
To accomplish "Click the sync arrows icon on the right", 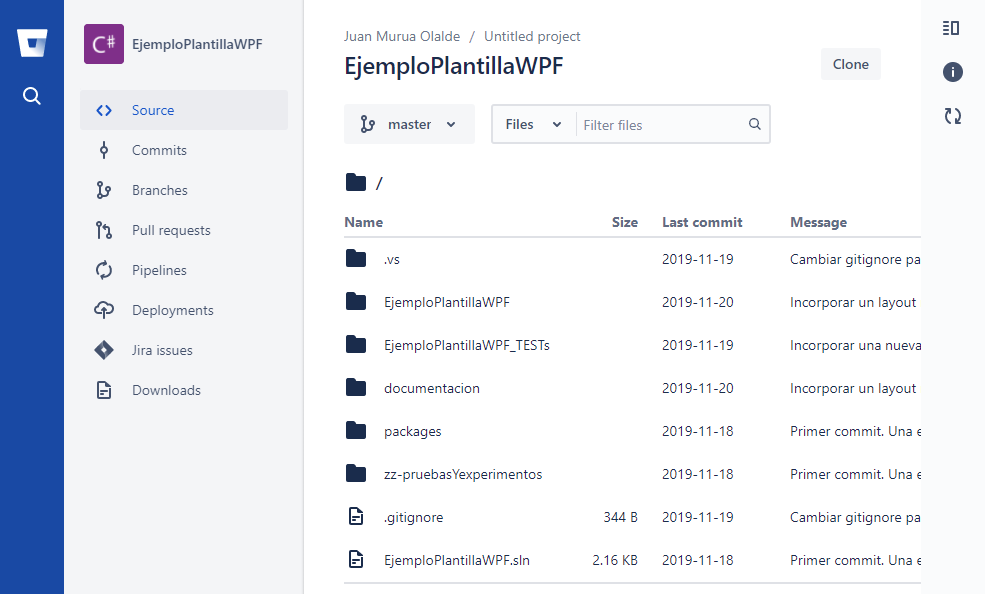I will coord(952,116).
